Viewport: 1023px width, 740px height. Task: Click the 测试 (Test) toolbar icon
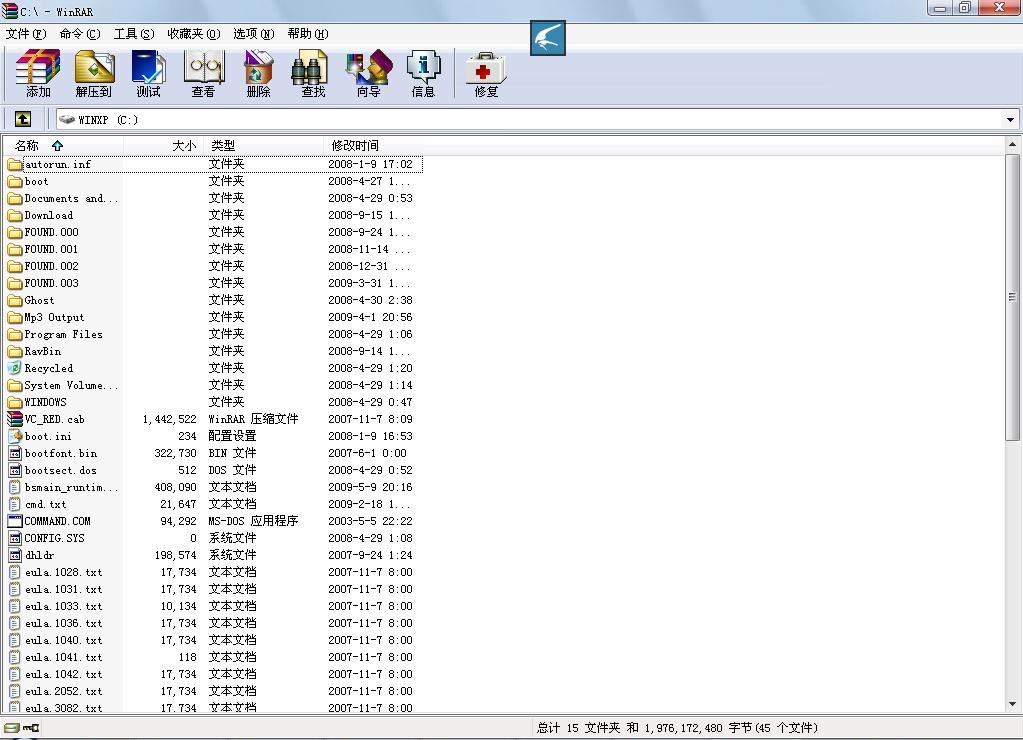tap(148, 73)
